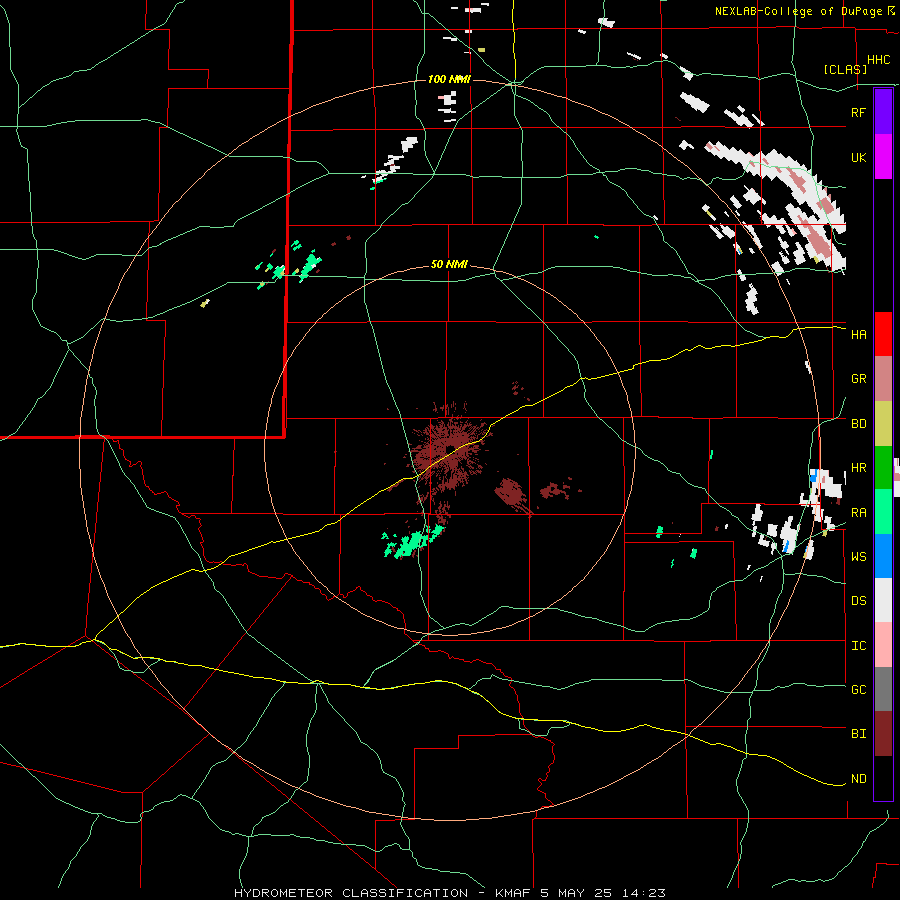Click the IC light pink legend swatch
This screenshot has height=900, width=900.
tap(883, 645)
